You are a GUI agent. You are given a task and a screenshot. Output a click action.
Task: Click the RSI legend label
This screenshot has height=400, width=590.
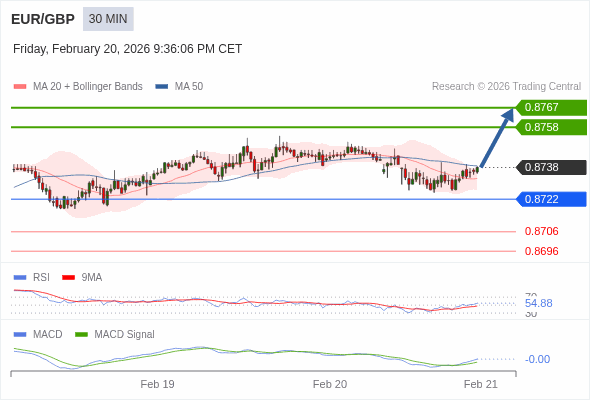(x=41, y=277)
